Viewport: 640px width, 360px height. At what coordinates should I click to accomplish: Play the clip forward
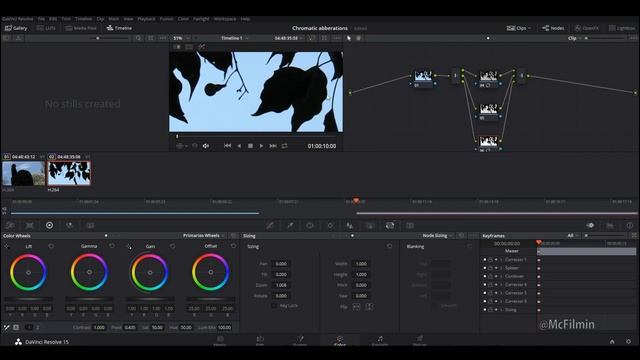pyautogui.click(x=261, y=146)
